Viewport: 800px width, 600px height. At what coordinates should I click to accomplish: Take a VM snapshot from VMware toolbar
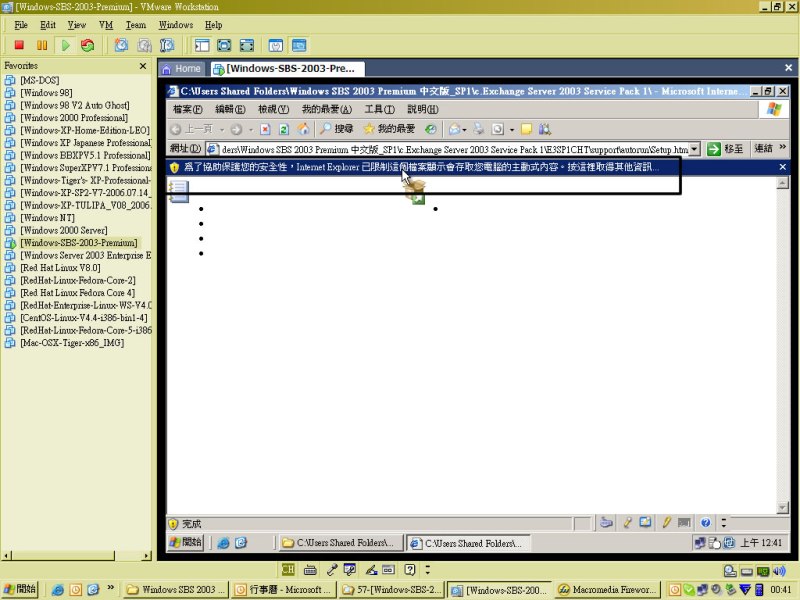point(121,45)
